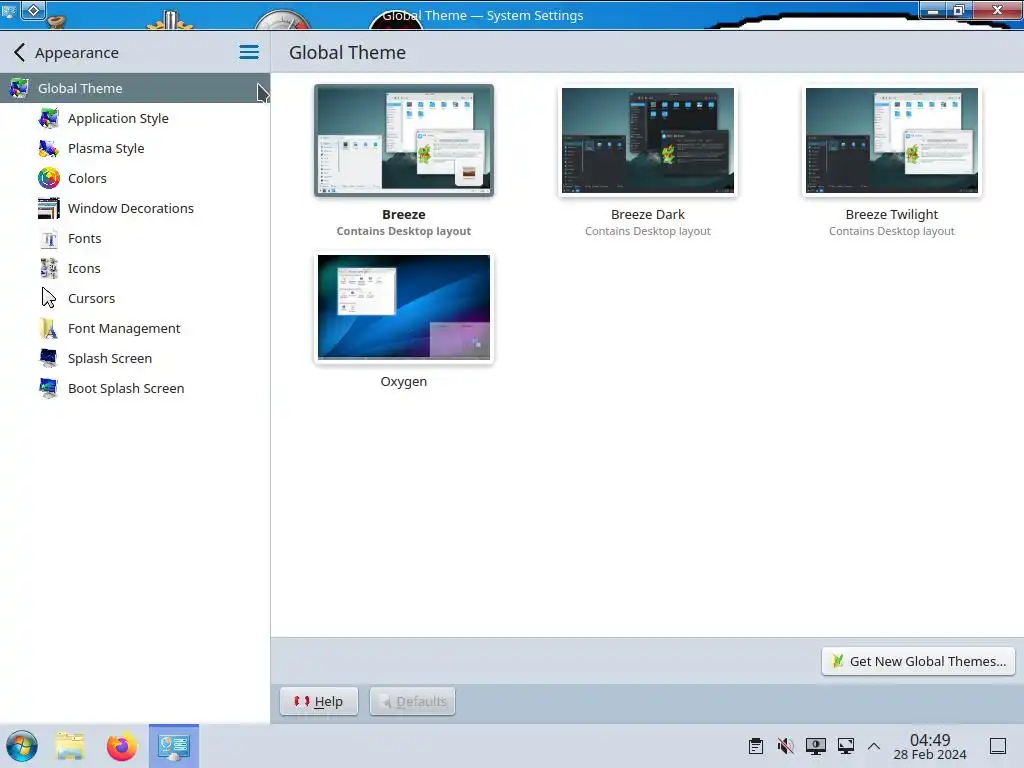Image resolution: width=1024 pixels, height=768 pixels.
Task: Open the Splash Screen entry
Action: pyautogui.click(x=135, y=359)
